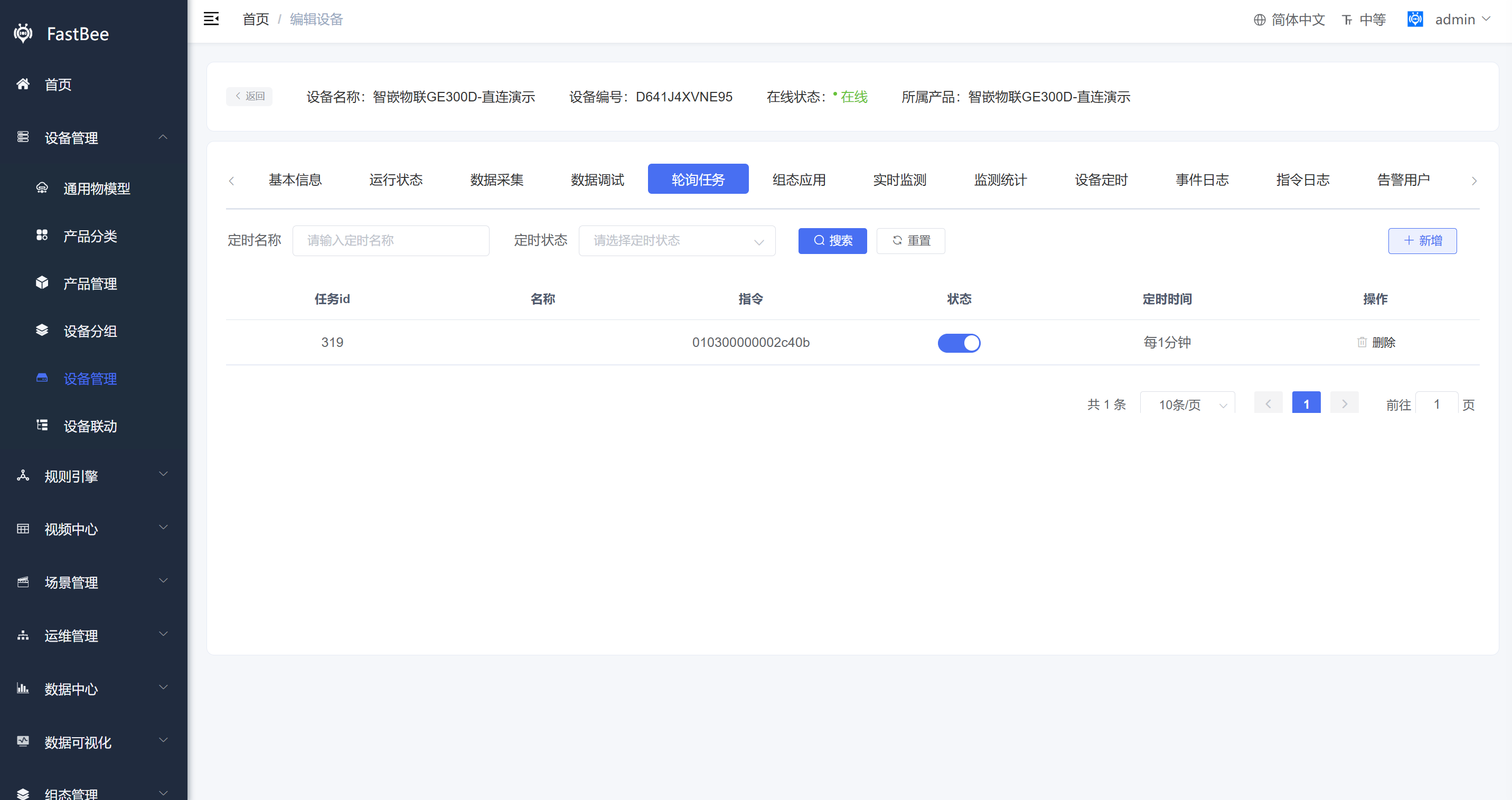Click the 重置 button

coord(910,241)
